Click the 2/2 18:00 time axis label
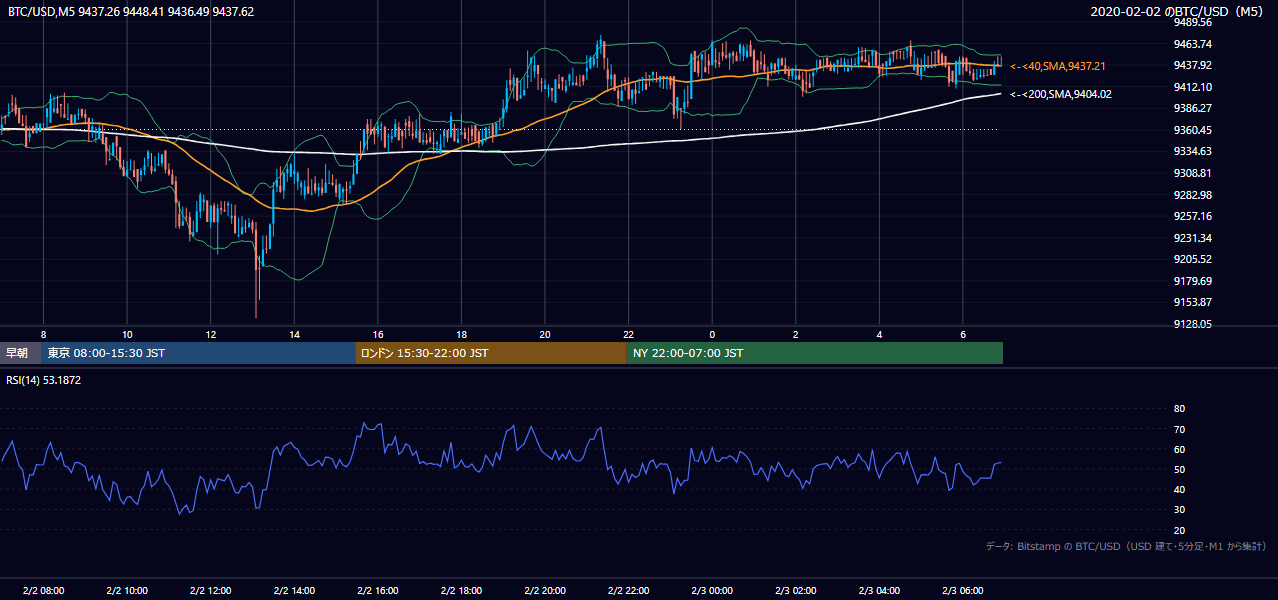The width and height of the screenshot is (1278, 600). point(461,591)
